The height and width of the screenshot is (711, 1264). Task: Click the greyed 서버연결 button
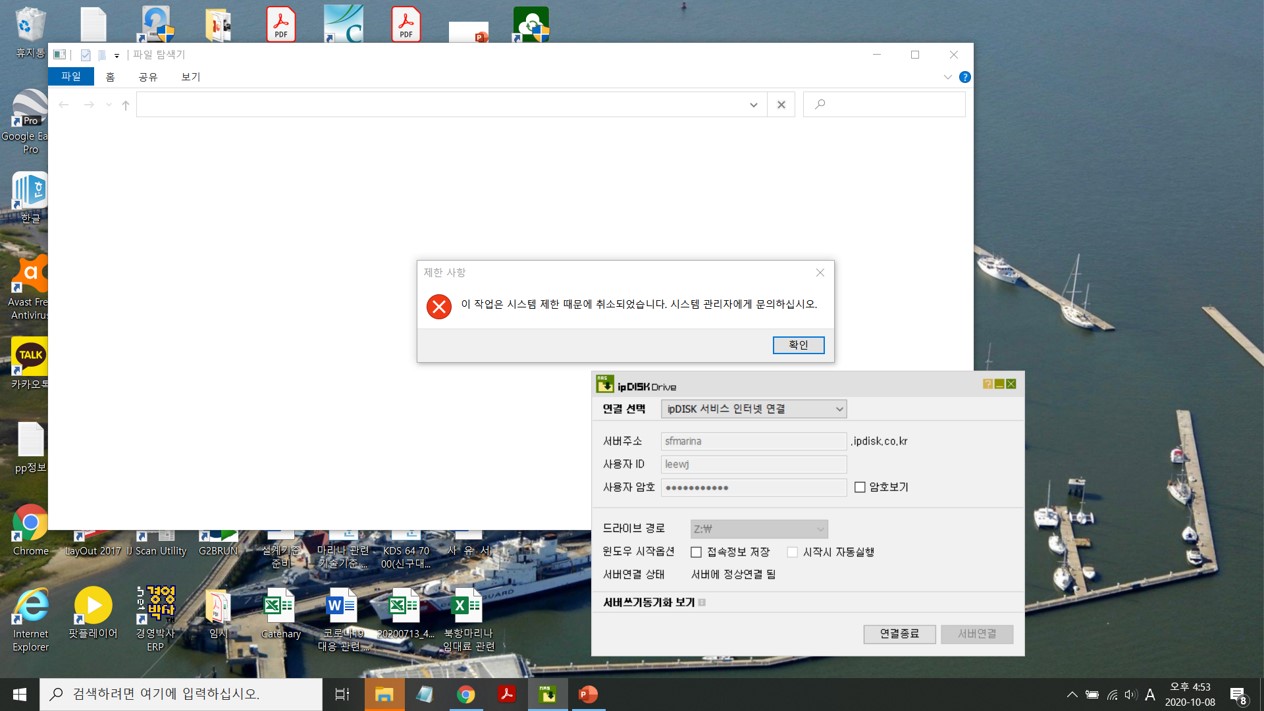pos(977,634)
